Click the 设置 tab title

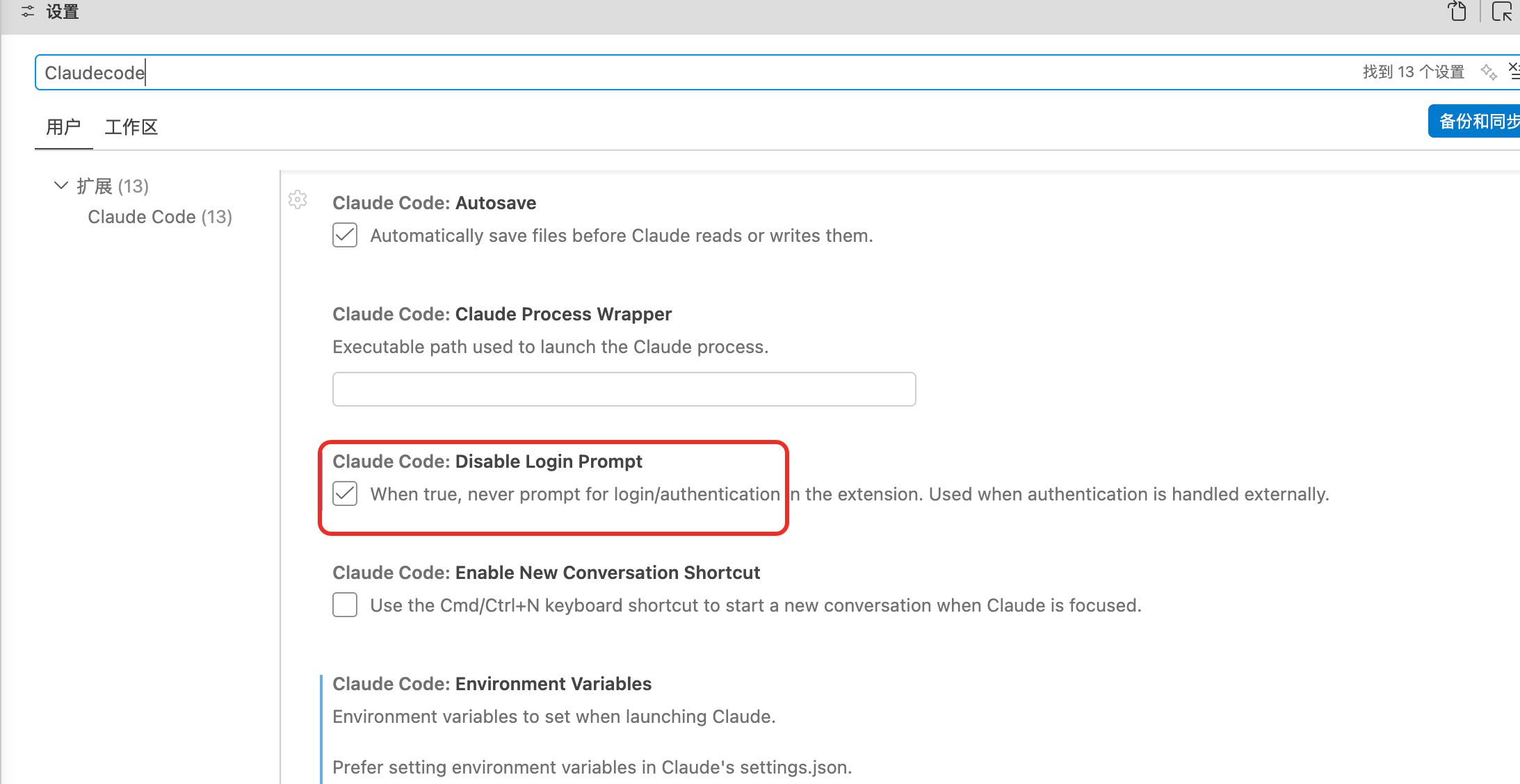(62, 12)
